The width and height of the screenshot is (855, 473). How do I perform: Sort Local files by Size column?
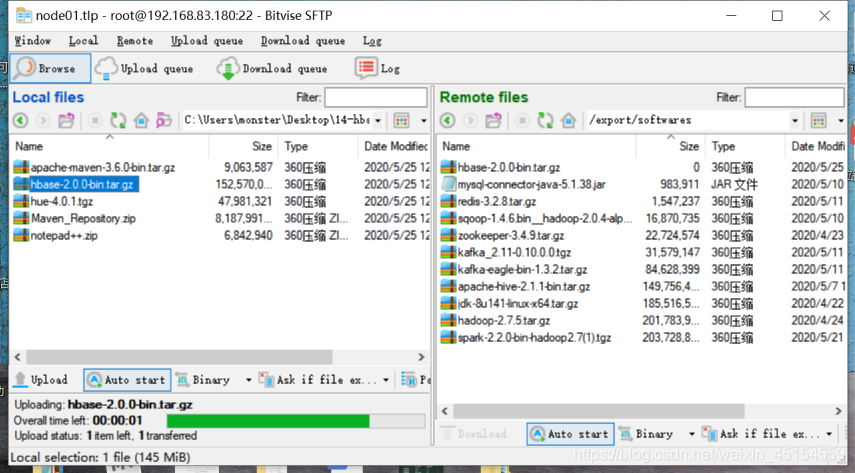click(243, 146)
